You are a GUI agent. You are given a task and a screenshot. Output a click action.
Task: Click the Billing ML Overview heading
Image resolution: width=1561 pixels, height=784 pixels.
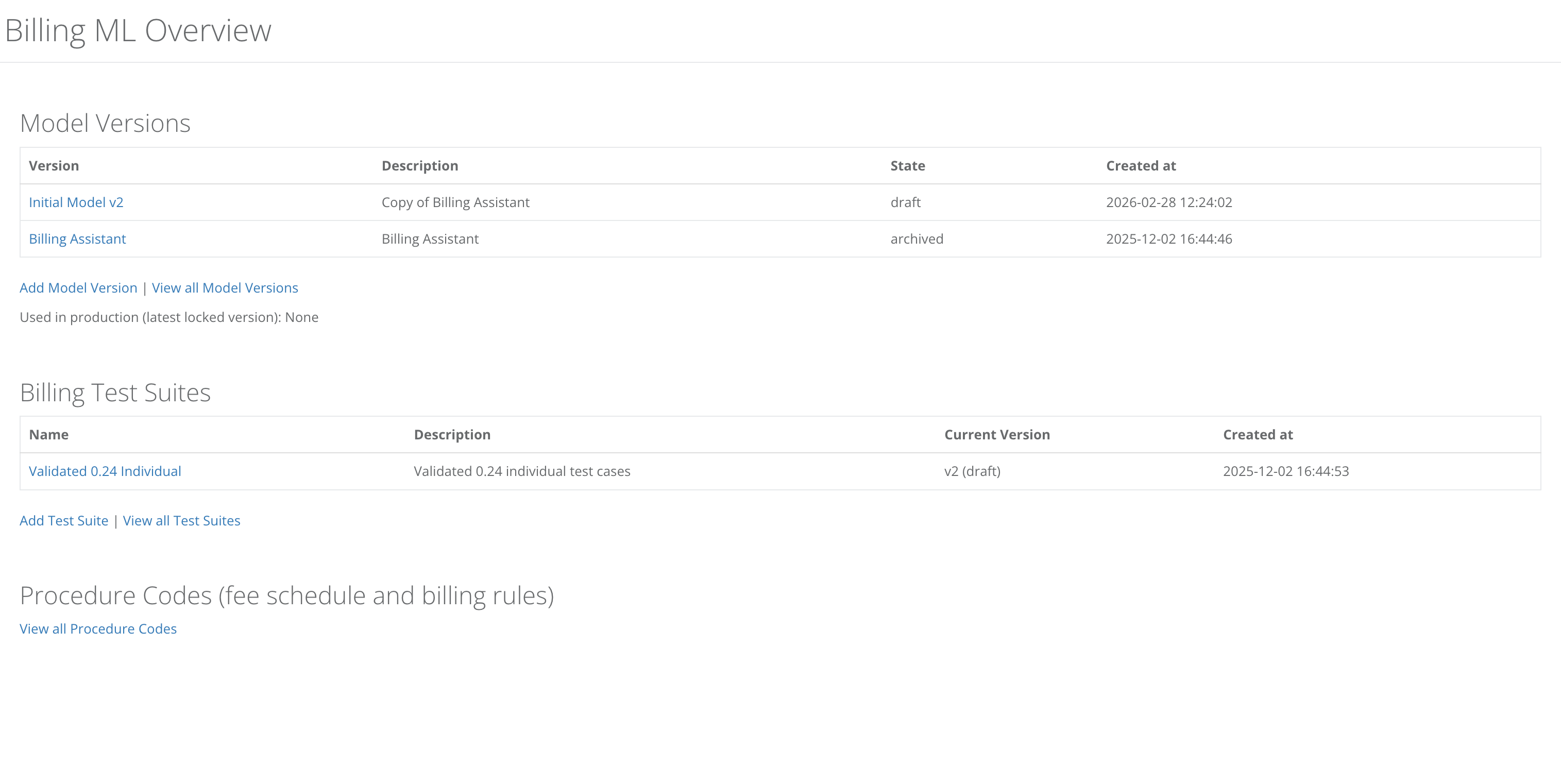[138, 30]
